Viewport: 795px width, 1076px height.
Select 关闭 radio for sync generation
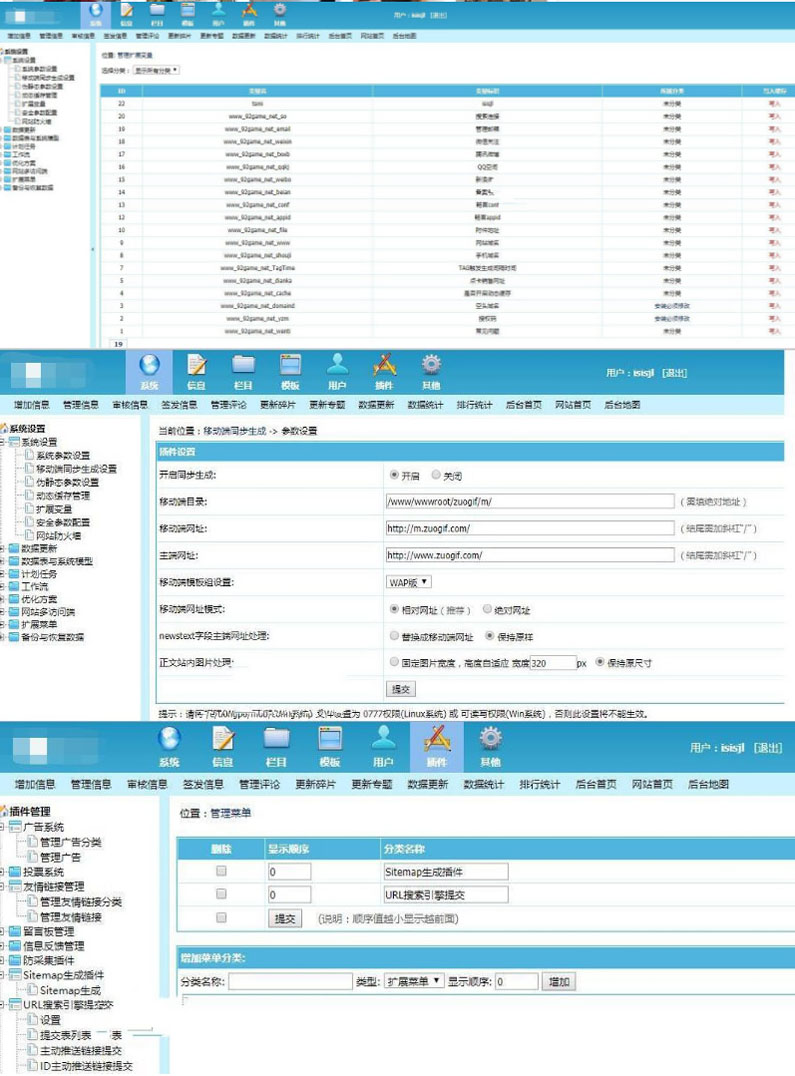pyautogui.click(x=436, y=475)
